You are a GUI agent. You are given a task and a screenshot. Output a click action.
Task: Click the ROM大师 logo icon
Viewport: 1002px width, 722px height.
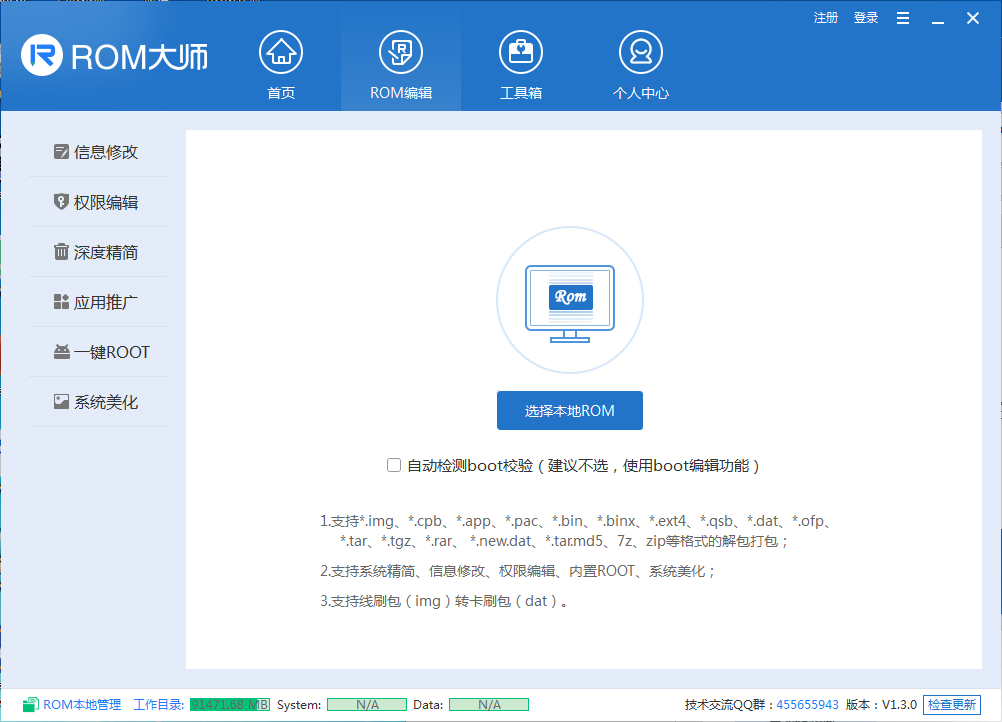pyautogui.click(x=42, y=55)
